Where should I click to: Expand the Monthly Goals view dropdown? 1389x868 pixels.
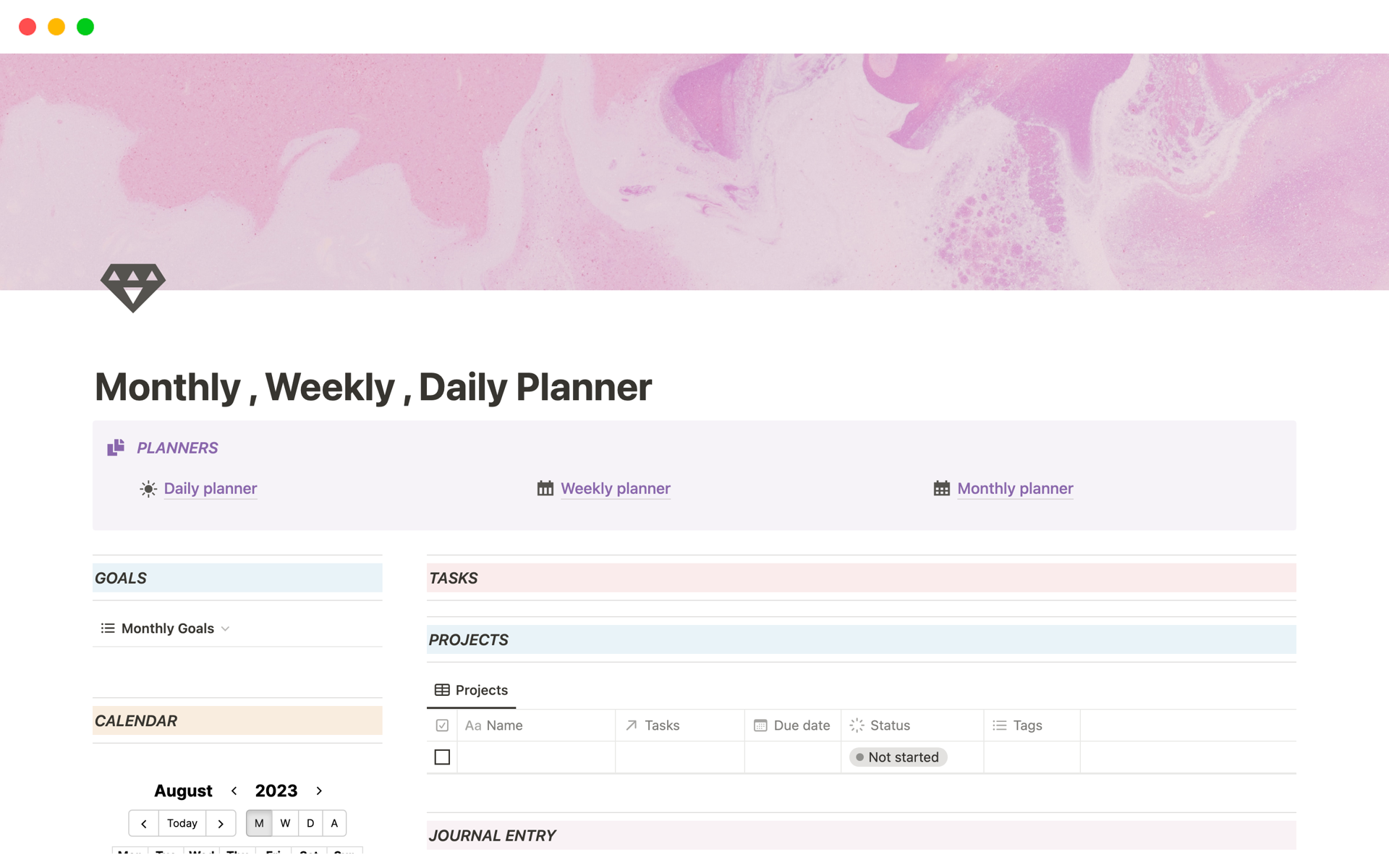[x=225, y=629]
